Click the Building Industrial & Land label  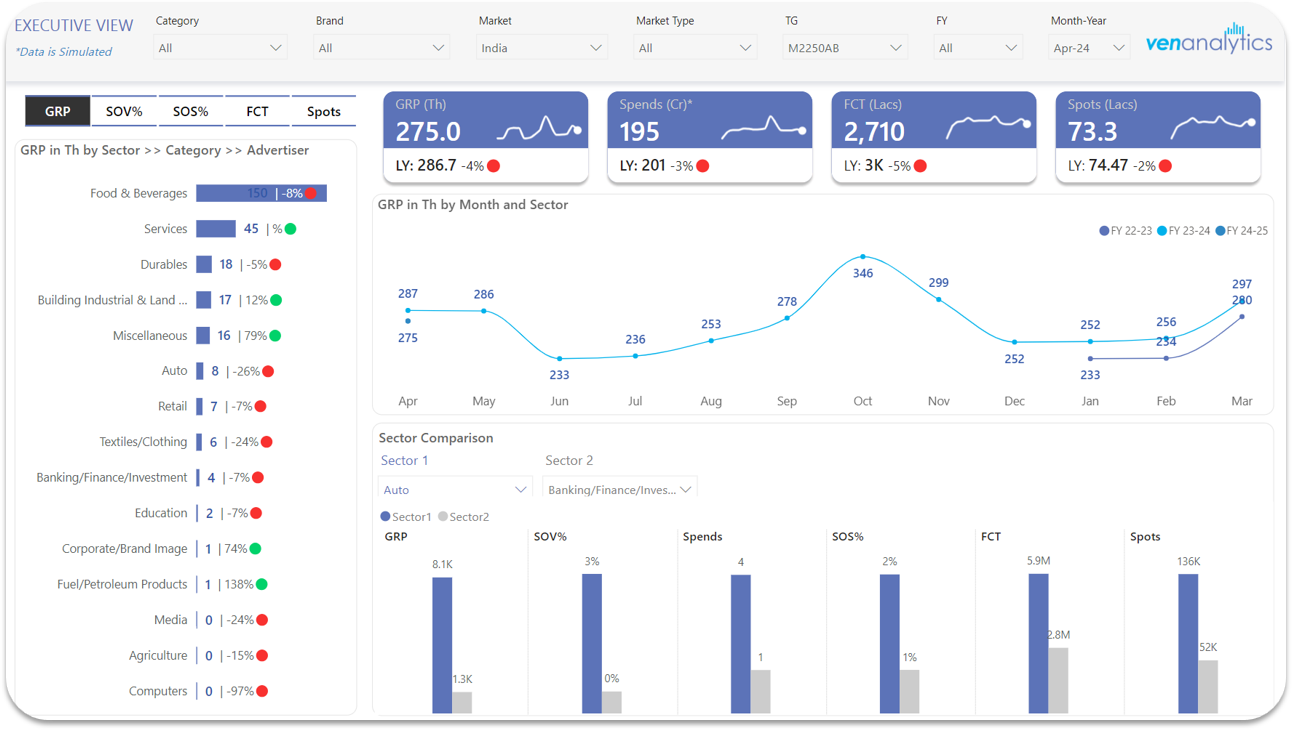(112, 300)
